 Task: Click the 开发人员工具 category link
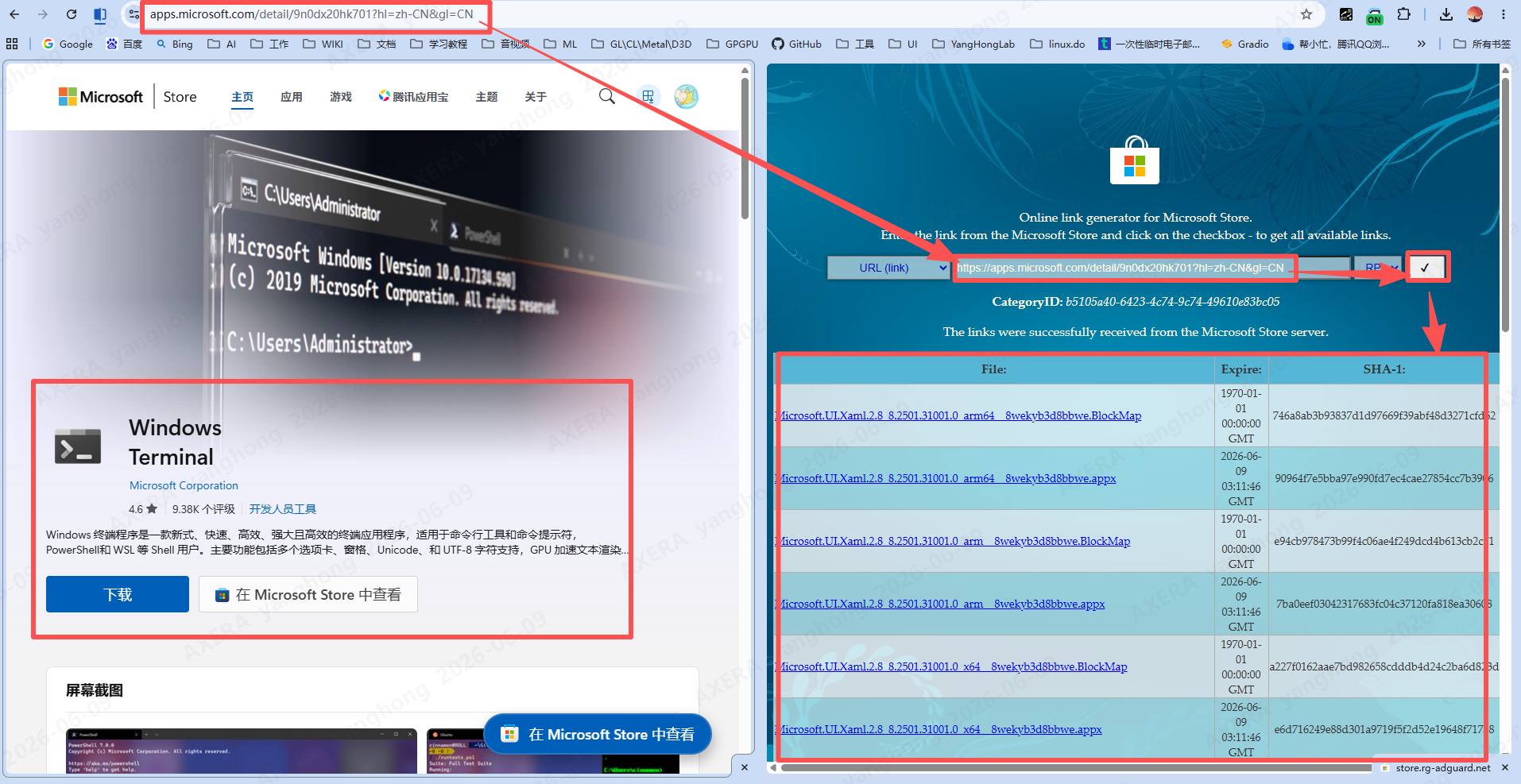click(x=283, y=509)
